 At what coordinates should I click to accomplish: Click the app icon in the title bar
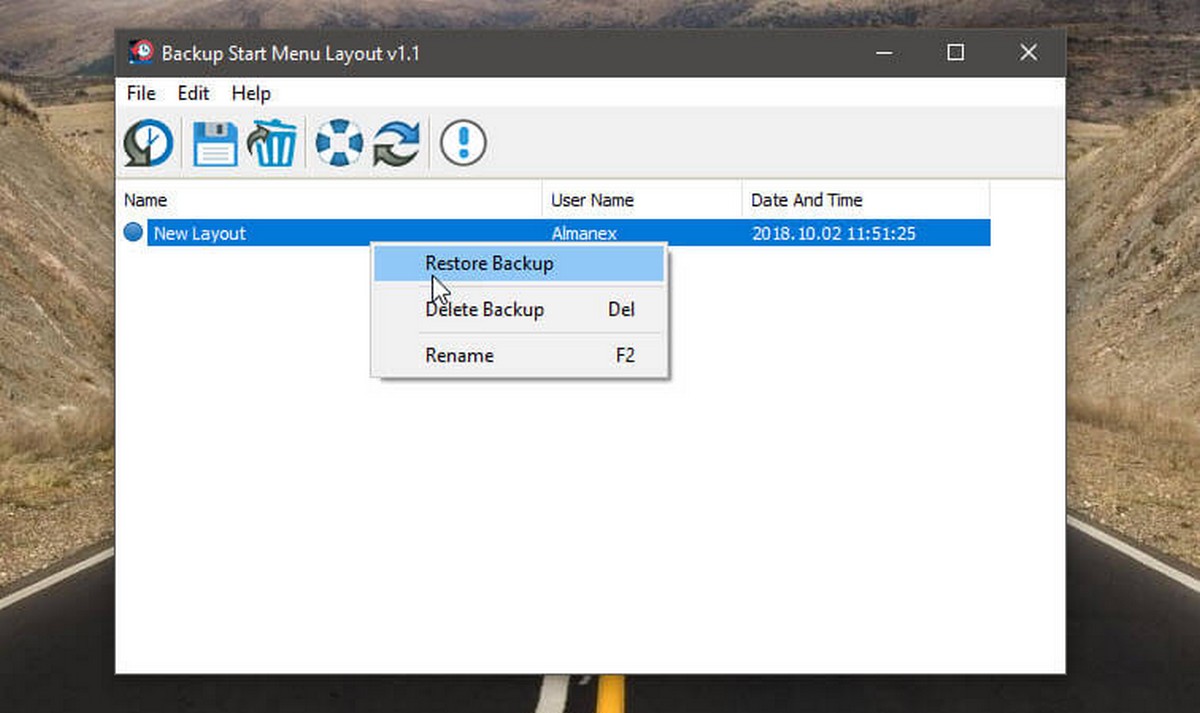(x=141, y=52)
